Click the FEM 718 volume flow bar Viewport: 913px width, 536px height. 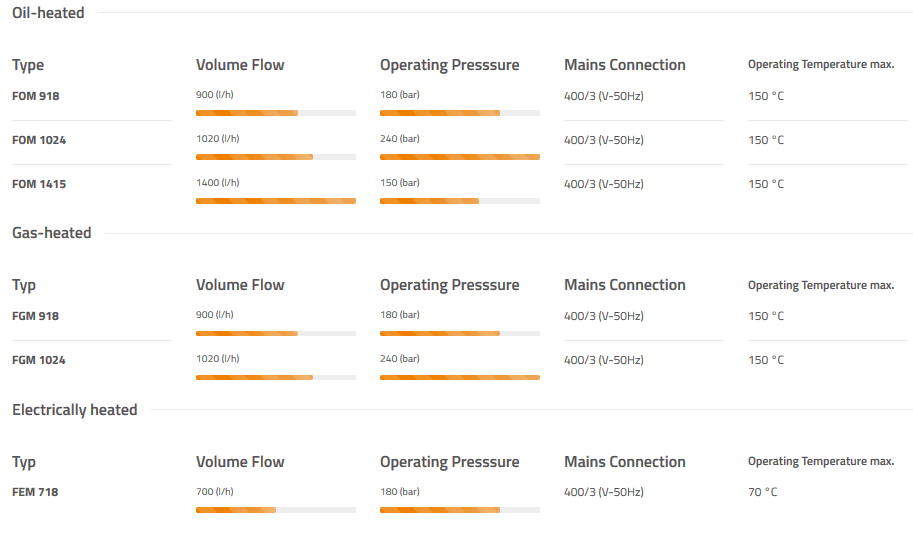[x=275, y=510]
